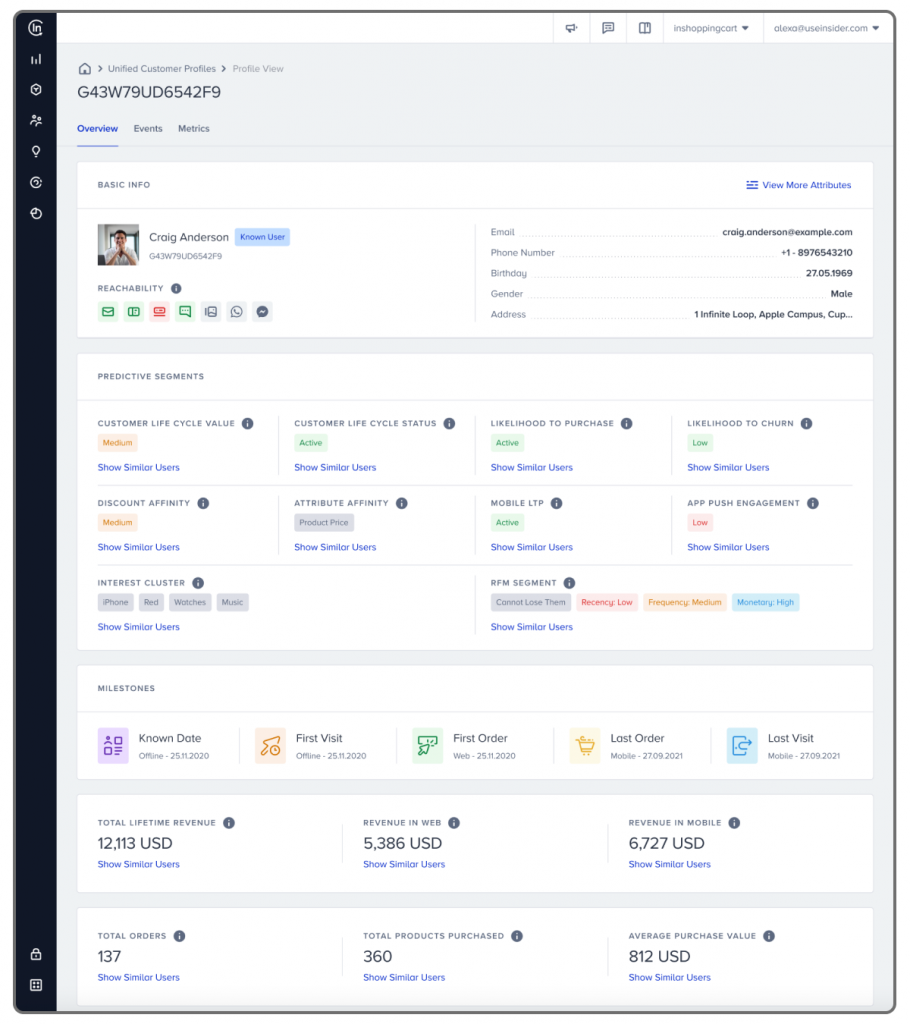Click Craig Anderson's profile photo
This screenshot has height=1024, width=910.
coord(118,245)
